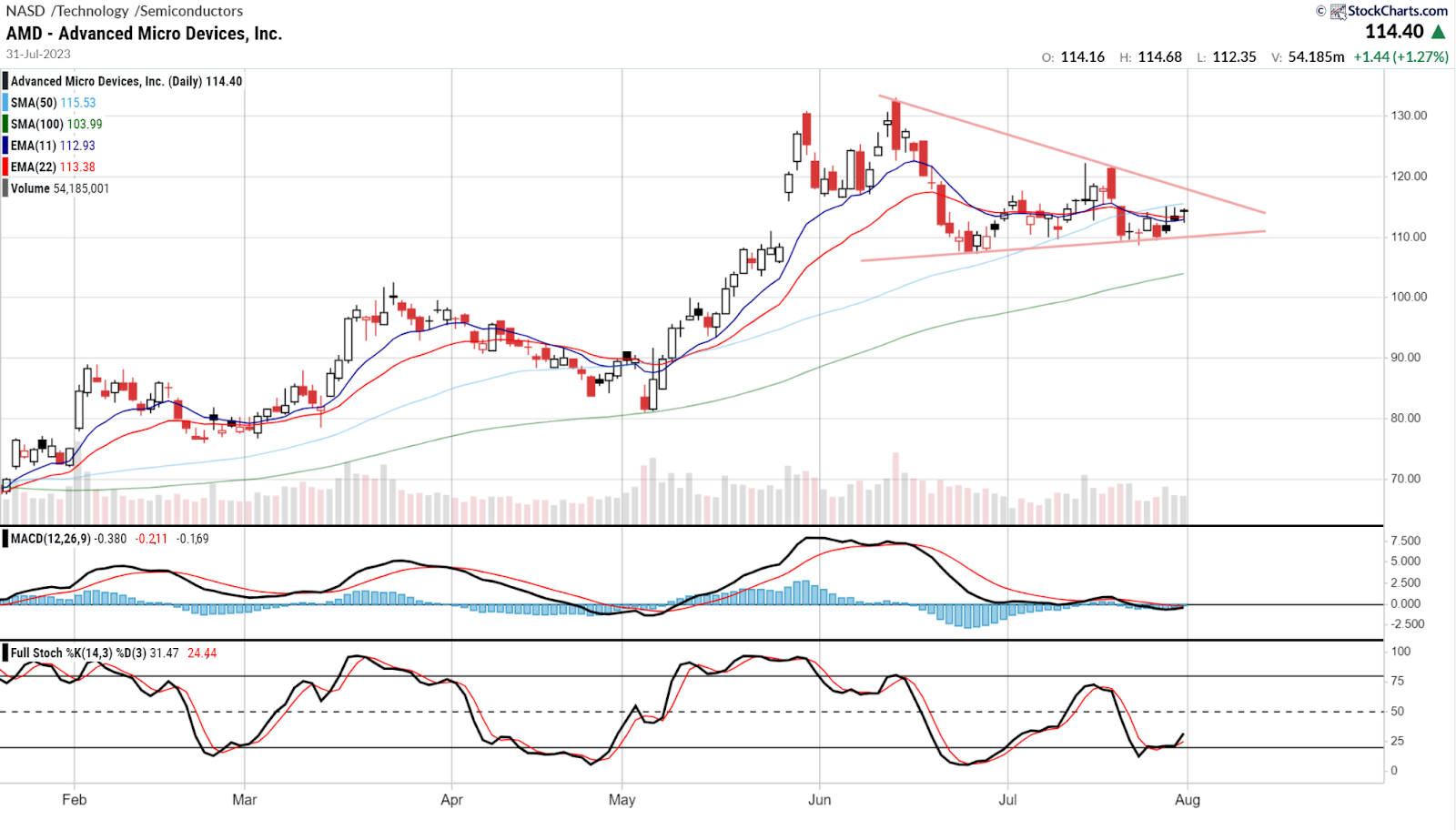Click the black price-series swatch beside Advanced Micro Devices (Daily)
Screen dimensions: 1456x830
(5, 81)
